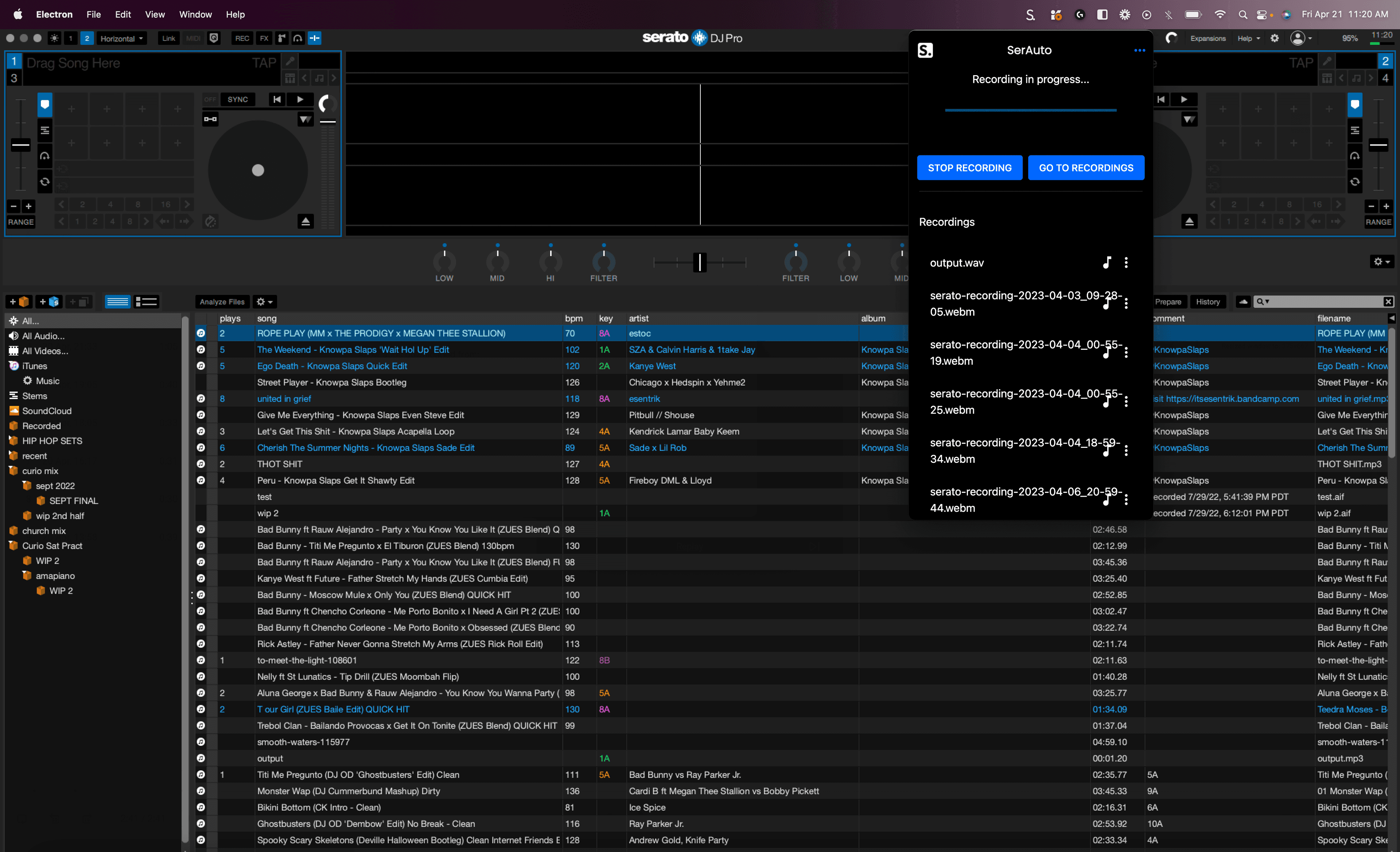Open the sampler panel icon in toolbar
The width and height of the screenshot is (1400, 852).
pyautogui.click(x=282, y=38)
